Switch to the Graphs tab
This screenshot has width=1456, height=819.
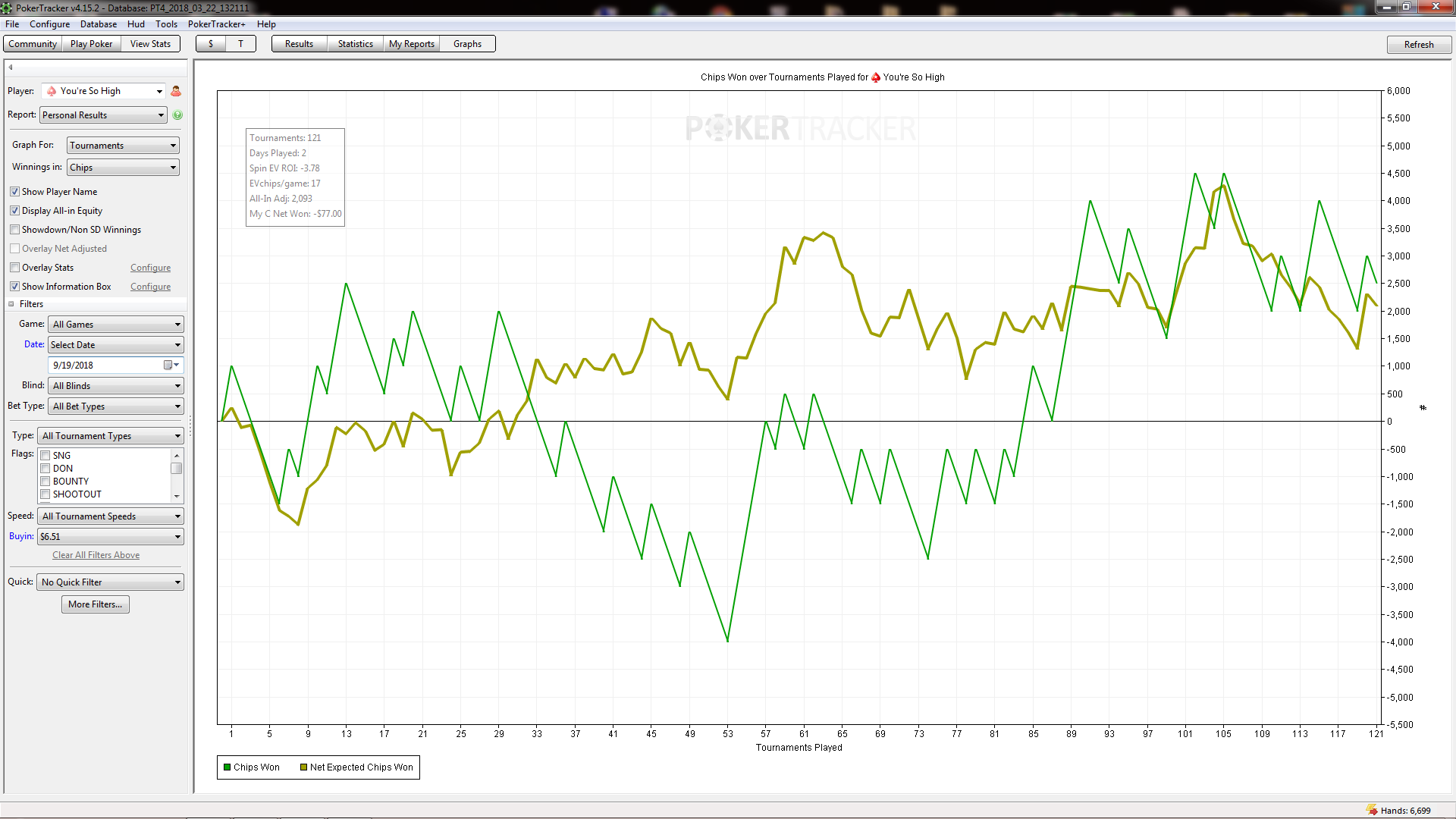pyautogui.click(x=468, y=44)
